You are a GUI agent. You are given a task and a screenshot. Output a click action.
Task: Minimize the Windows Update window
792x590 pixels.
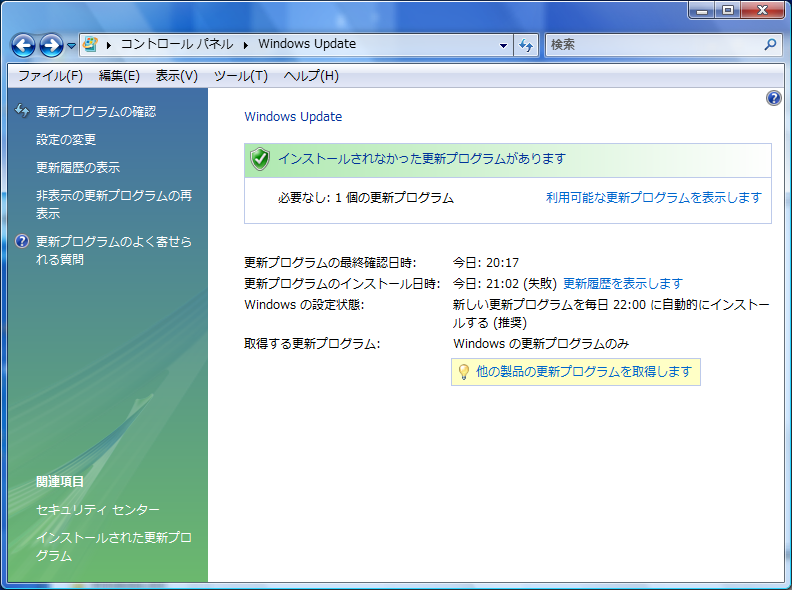pyautogui.click(x=702, y=10)
